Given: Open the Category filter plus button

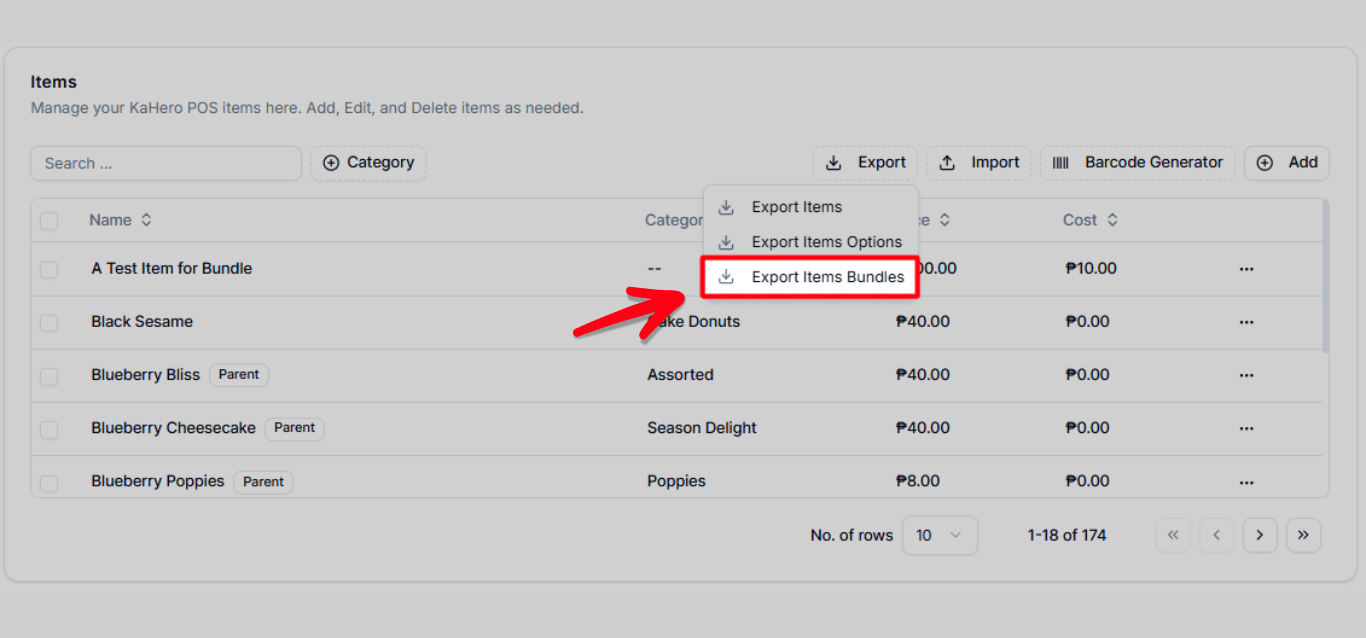Looking at the screenshot, I should pos(368,163).
